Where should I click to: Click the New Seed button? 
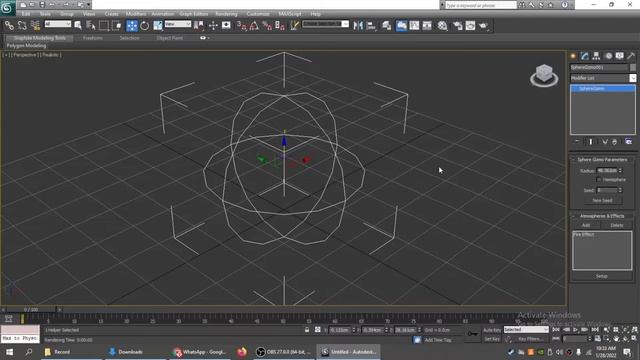(602, 200)
